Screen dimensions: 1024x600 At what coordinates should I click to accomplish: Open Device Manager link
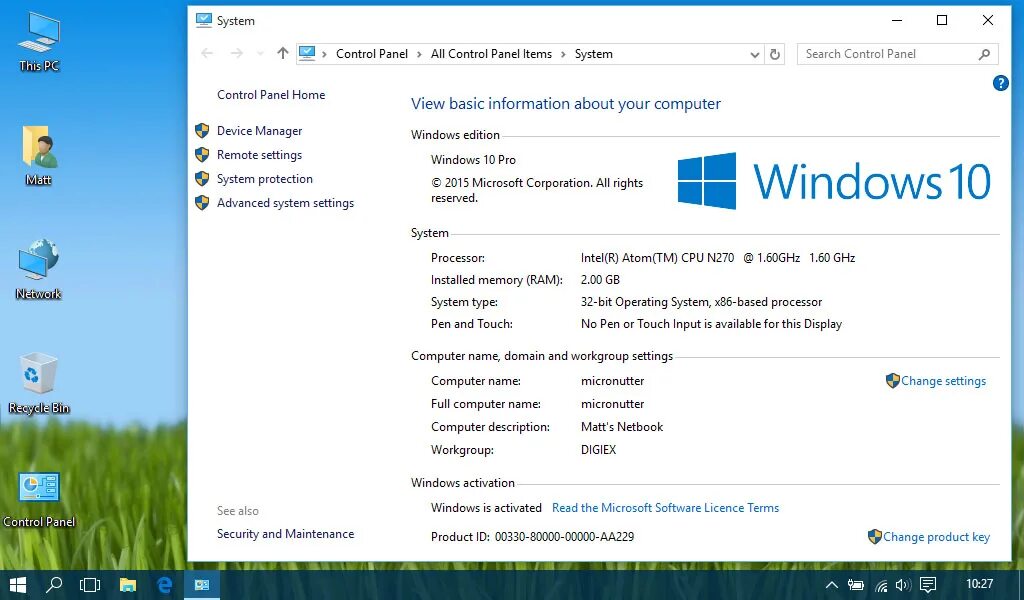[259, 131]
